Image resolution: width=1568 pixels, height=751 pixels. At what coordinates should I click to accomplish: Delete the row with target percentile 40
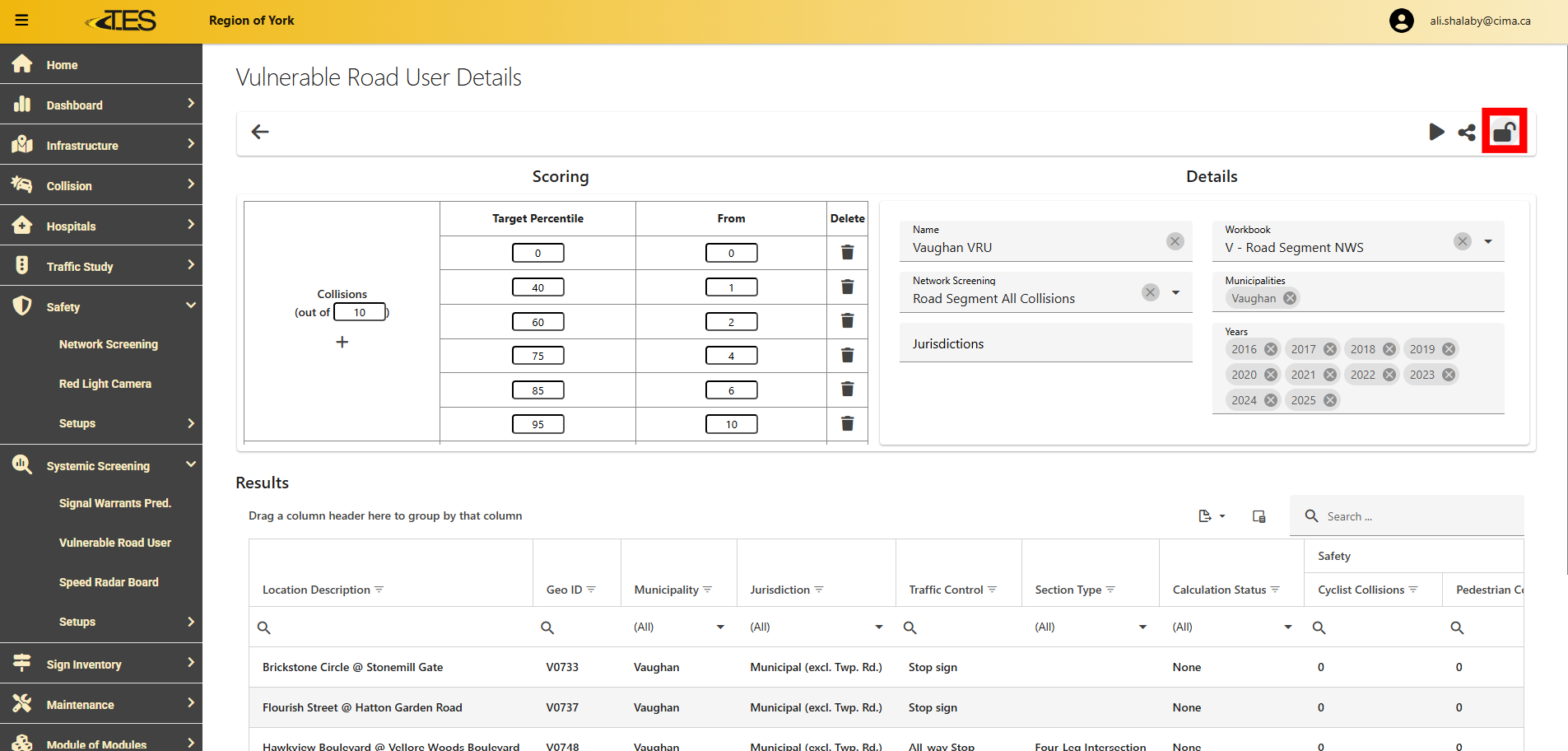click(847, 287)
